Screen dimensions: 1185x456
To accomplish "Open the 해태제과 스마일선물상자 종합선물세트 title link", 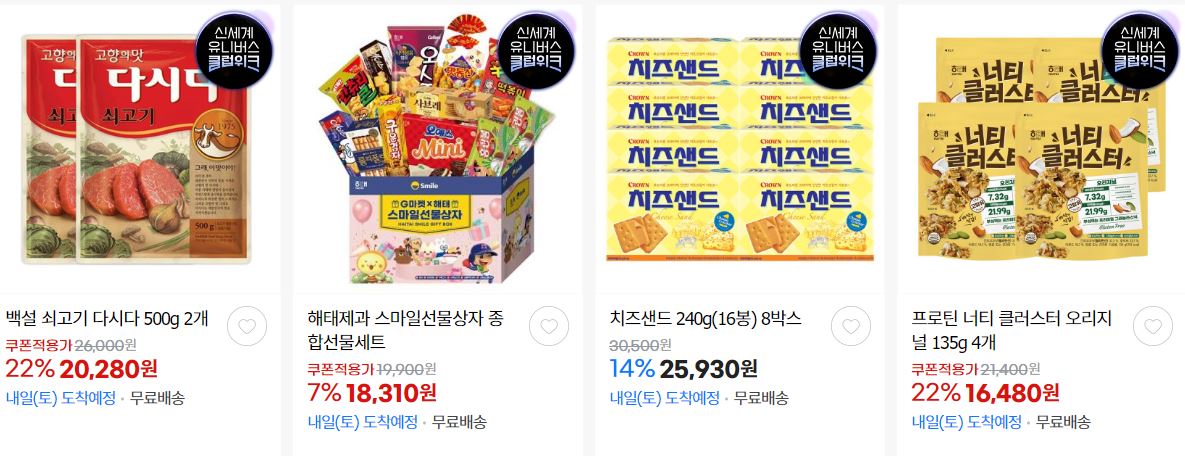I will pyautogui.click(x=406, y=330).
